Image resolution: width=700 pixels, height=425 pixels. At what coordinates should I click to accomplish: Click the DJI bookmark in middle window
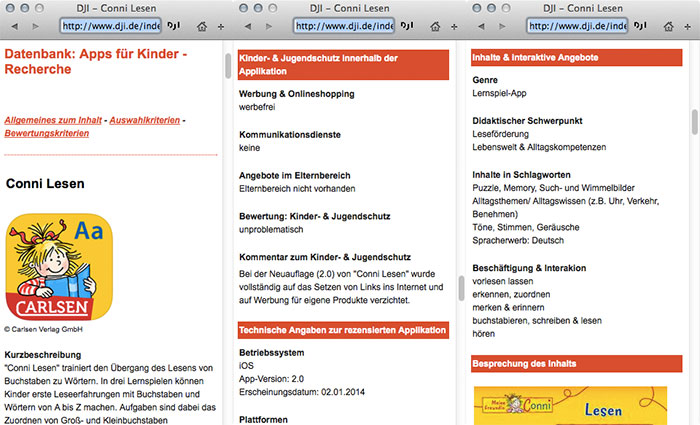(x=407, y=25)
